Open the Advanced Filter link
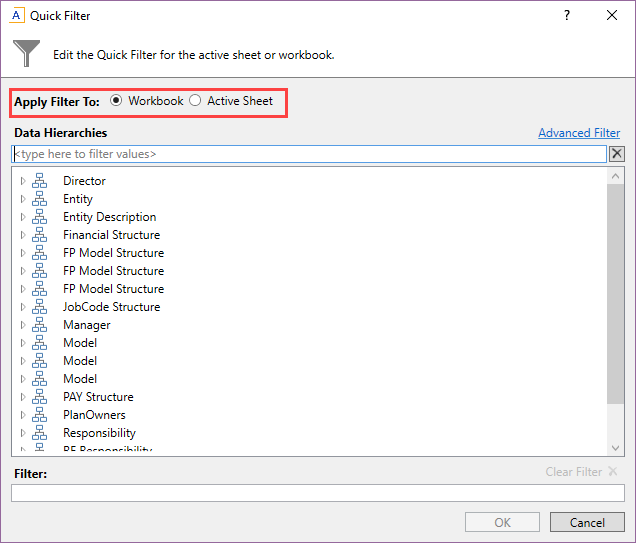 click(579, 133)
